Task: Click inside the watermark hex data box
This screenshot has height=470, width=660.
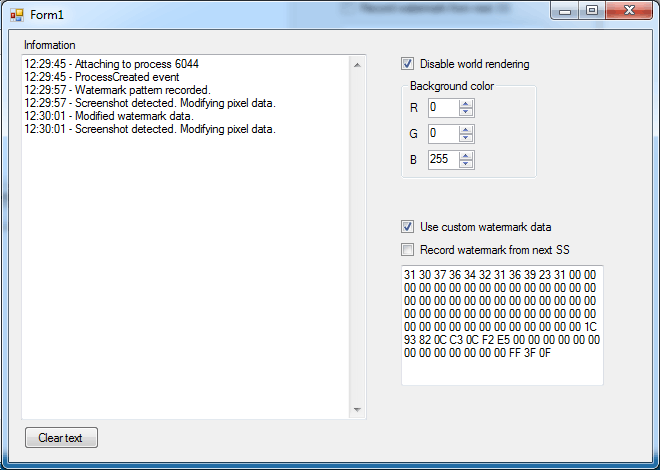Action: [x=502, y=325]
